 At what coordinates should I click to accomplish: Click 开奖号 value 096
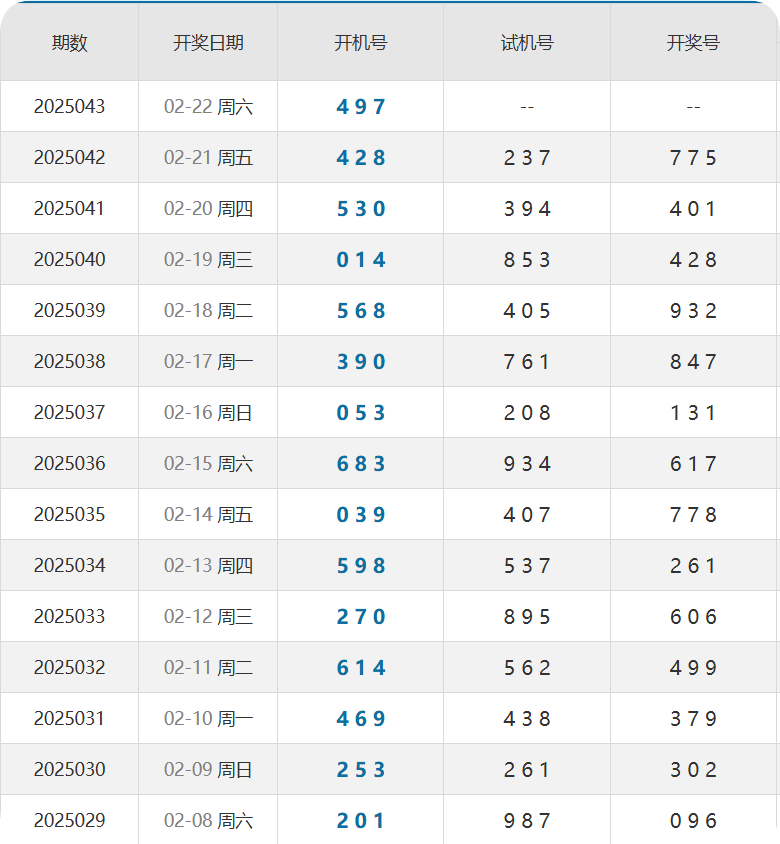(x=693, y=820)
